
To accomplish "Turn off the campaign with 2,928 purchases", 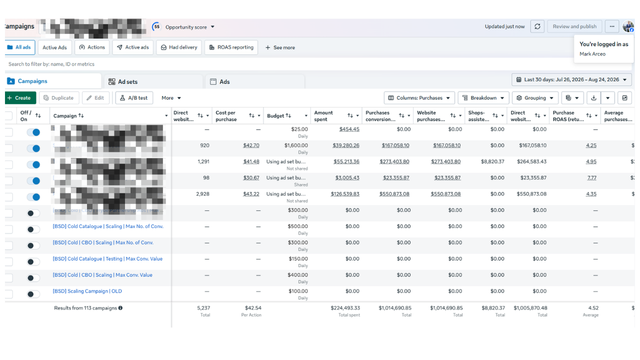I will click(33, 197).
